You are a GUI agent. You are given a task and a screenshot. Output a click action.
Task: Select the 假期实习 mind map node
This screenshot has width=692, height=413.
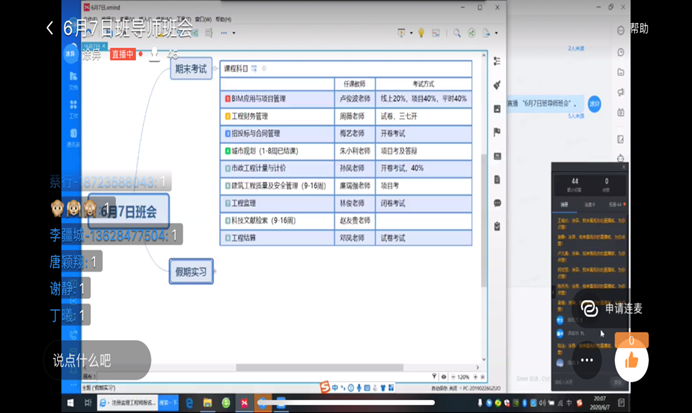coord(190,271)
